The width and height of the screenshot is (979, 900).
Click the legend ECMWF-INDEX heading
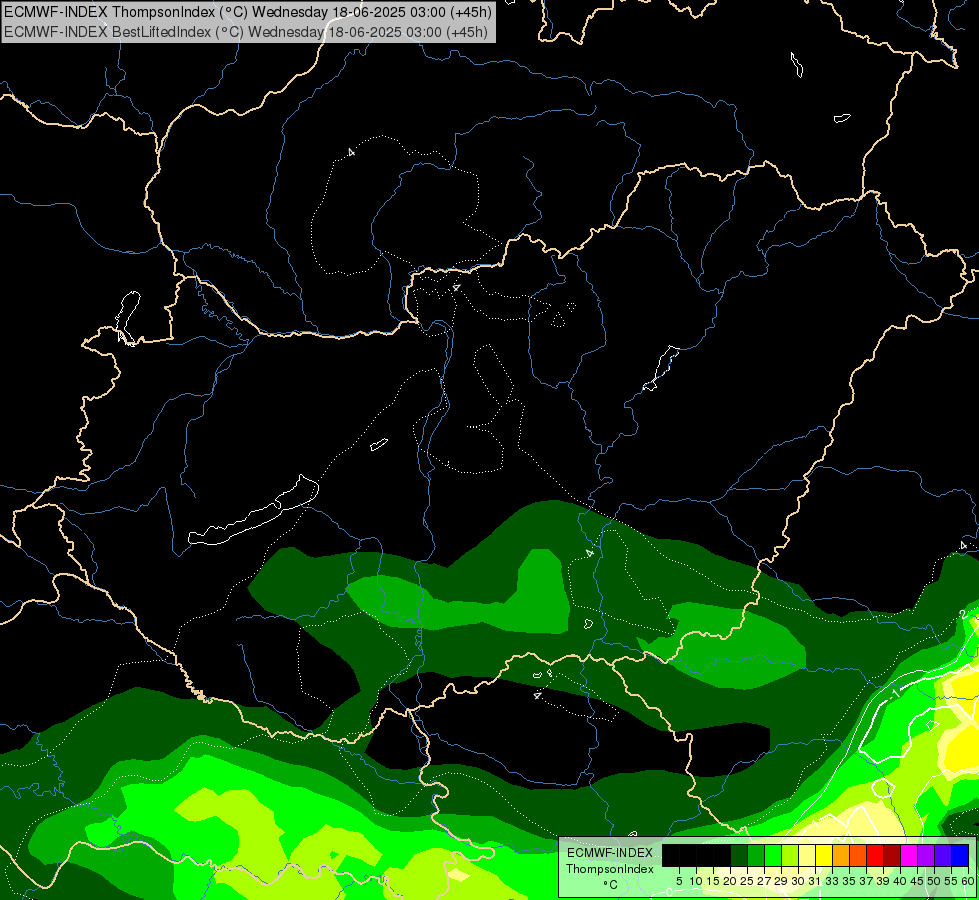pos(609,853)
